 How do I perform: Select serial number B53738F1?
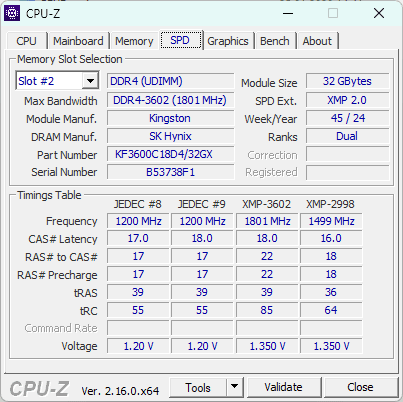(x=170, y=172)
